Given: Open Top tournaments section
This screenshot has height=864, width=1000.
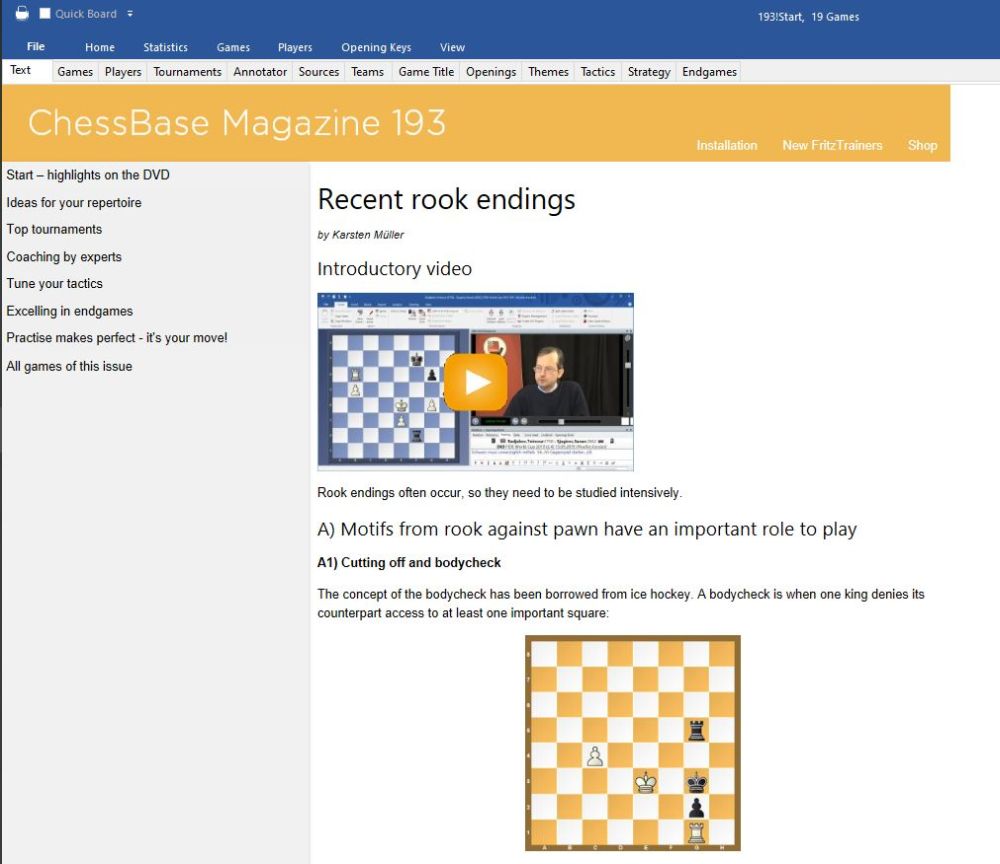Looking at the screenshot, I should pyautogui.click(x=54, y=229).
